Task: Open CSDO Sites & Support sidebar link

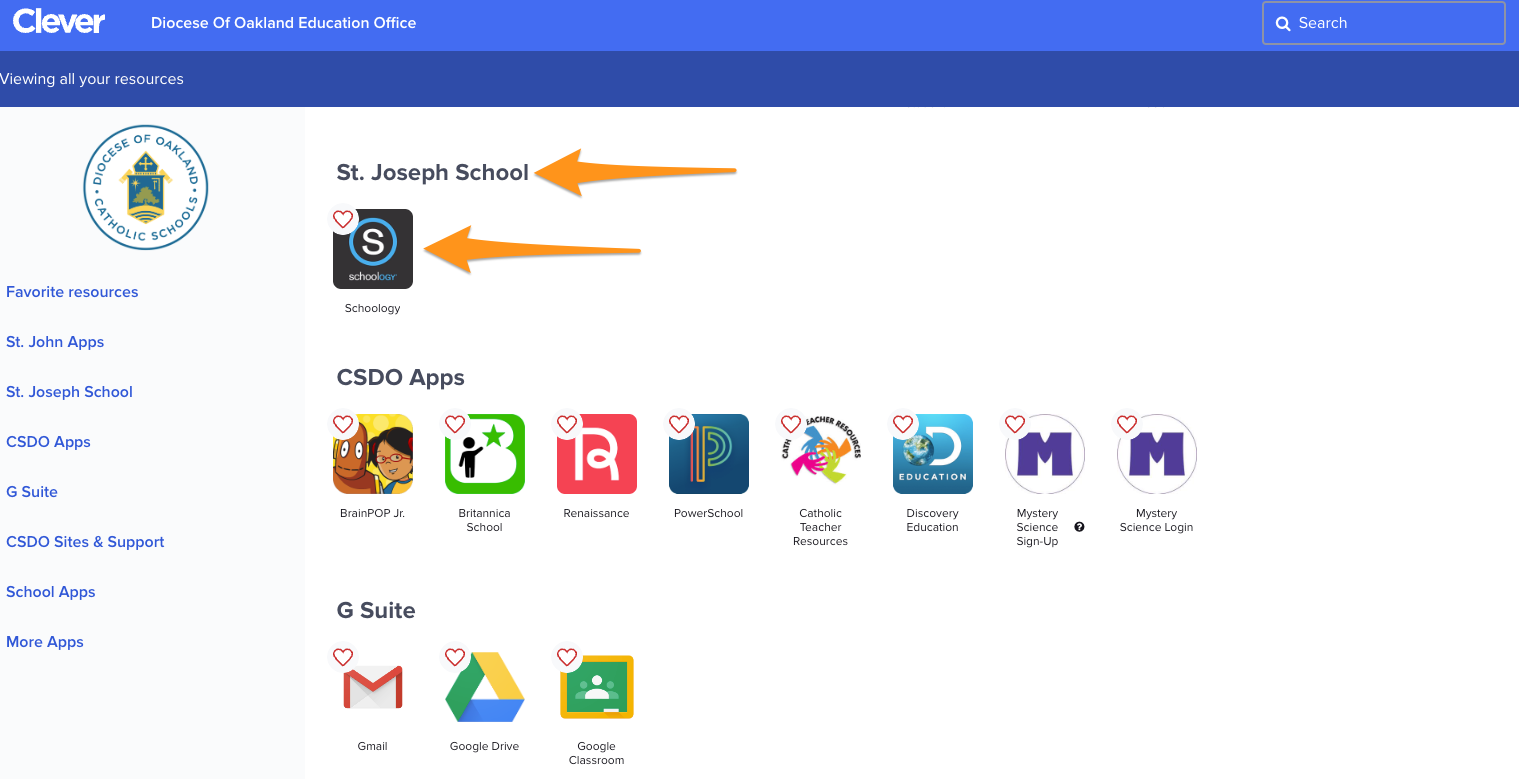Action: (x=85, y=542)
